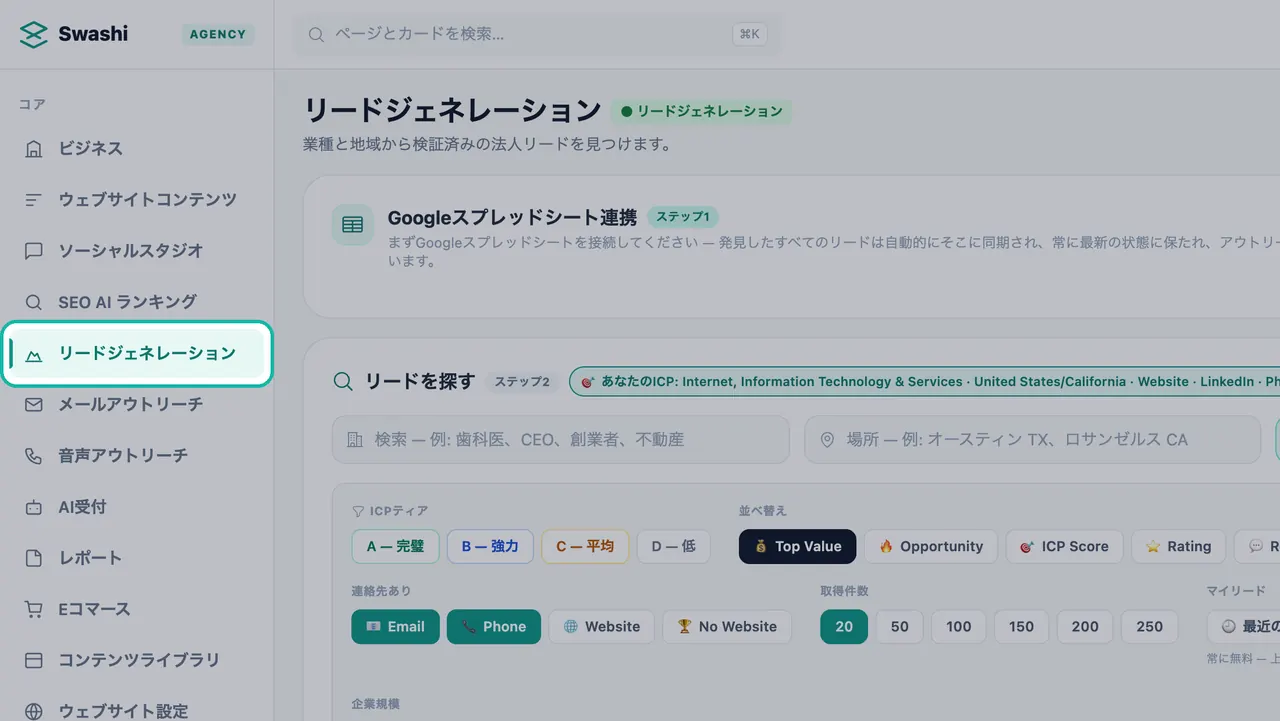Click the Eコマース cart icon
This screenshot has height=721, width=1280.
34,609
